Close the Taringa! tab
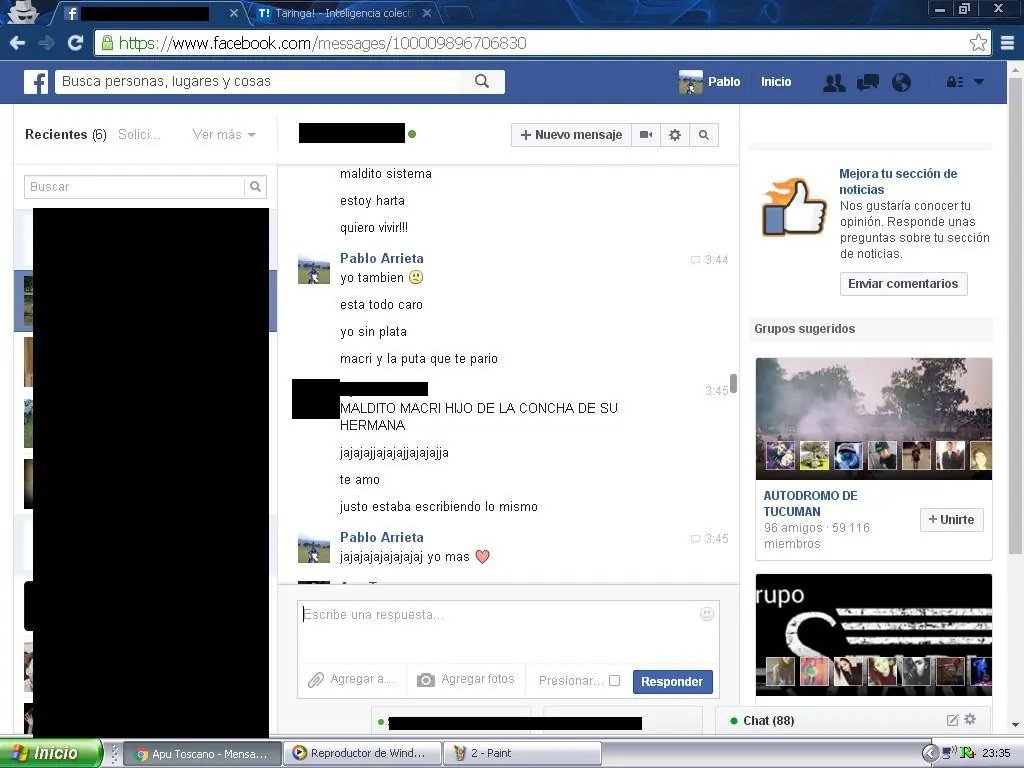Viewport: 1024px width, 768px height. tap(426, 13)
